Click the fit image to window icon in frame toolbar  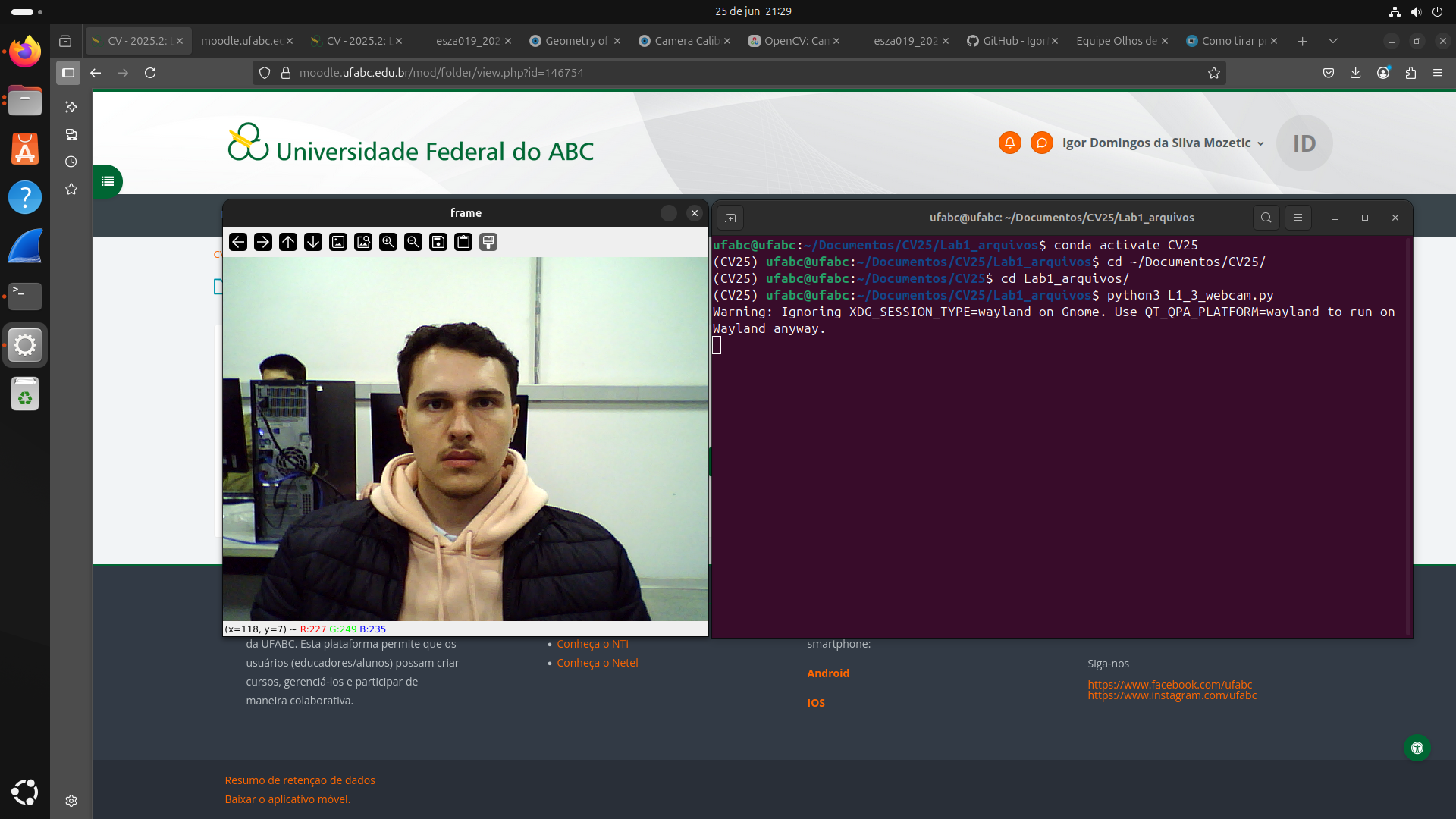[363, 242]
